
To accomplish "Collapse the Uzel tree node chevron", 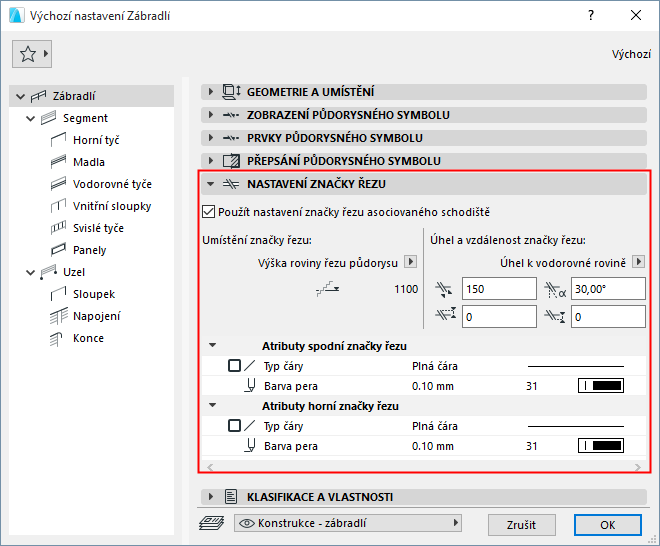I will tap(31, 273).
